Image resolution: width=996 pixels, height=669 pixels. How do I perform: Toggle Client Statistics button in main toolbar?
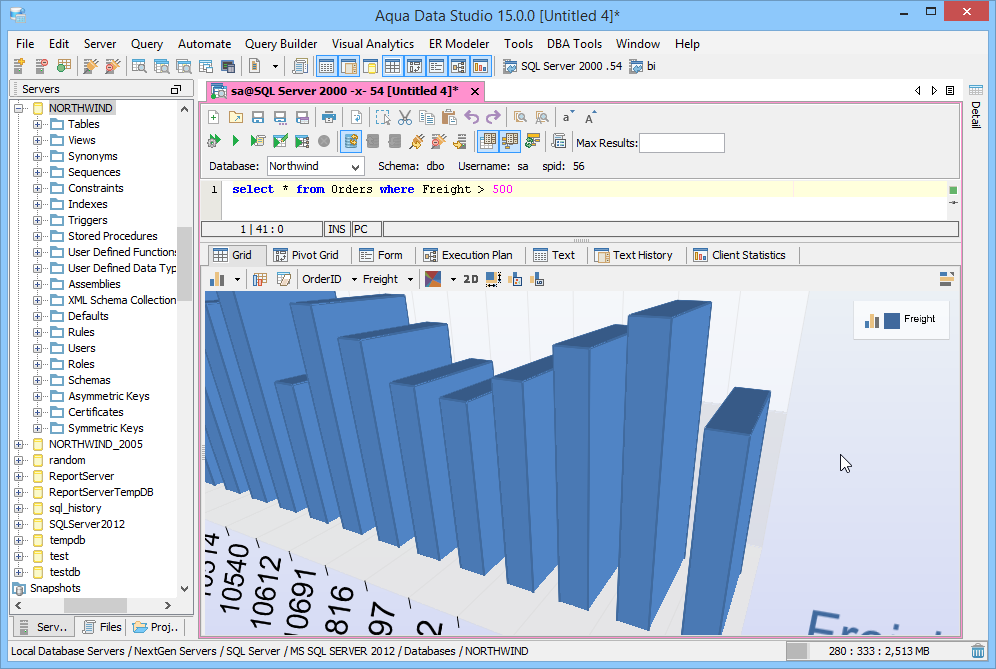point(481,66)
